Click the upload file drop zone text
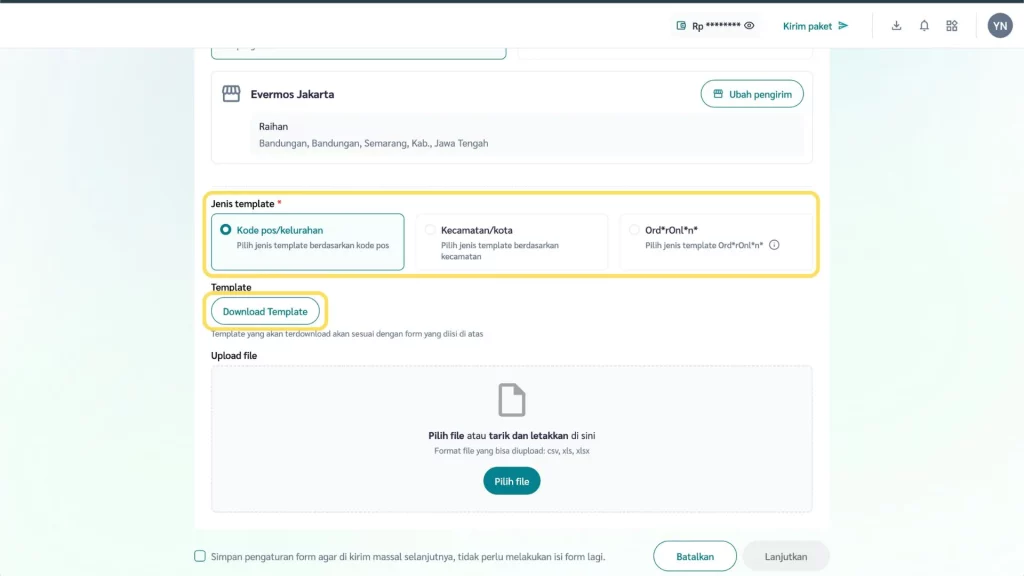The width and height of the screenshot is (1024, 576). (511, 436)
